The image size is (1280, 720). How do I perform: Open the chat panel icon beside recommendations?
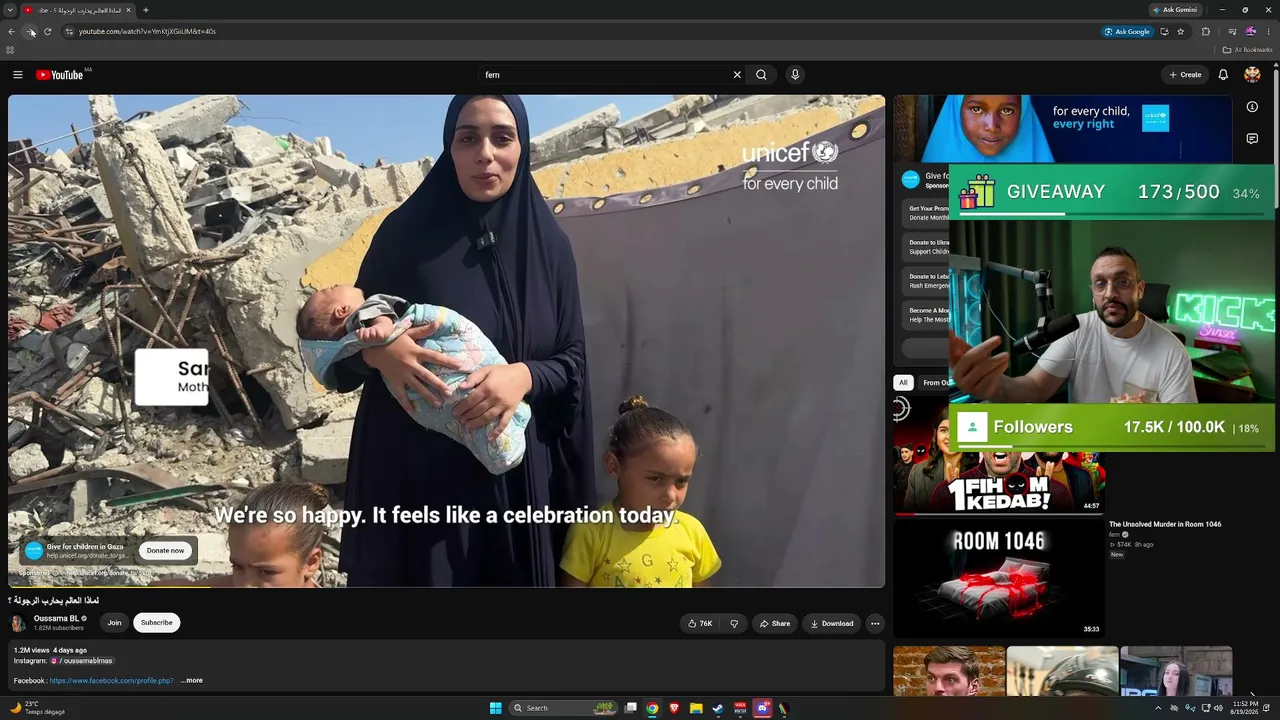[x=1252, y=139]
